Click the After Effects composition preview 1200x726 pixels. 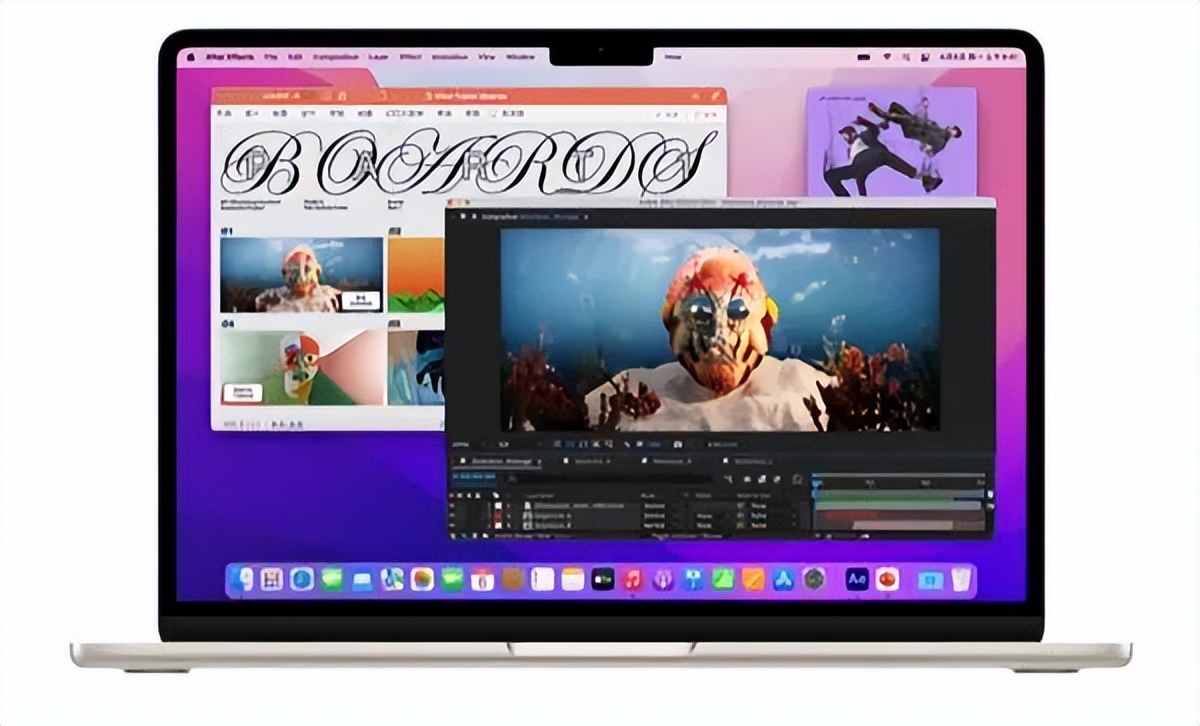pos(720,329)
